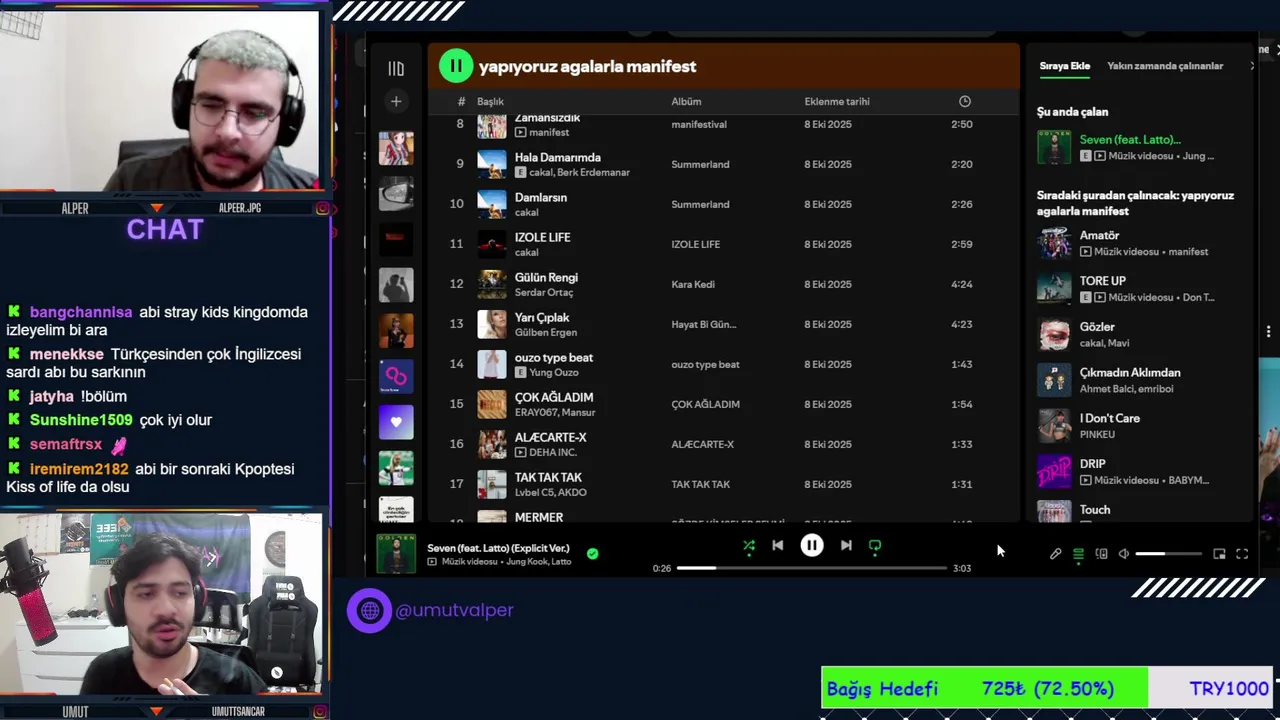Click the green saved checkmark next to Seven
The width and height of the screenshot is (1280, 720).
pyautogui.click(x=592, y=553)
